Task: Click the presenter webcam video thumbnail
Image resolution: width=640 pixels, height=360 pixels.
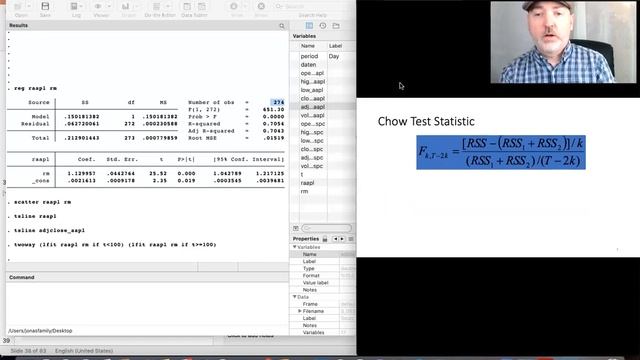Action: click(562, 42)
